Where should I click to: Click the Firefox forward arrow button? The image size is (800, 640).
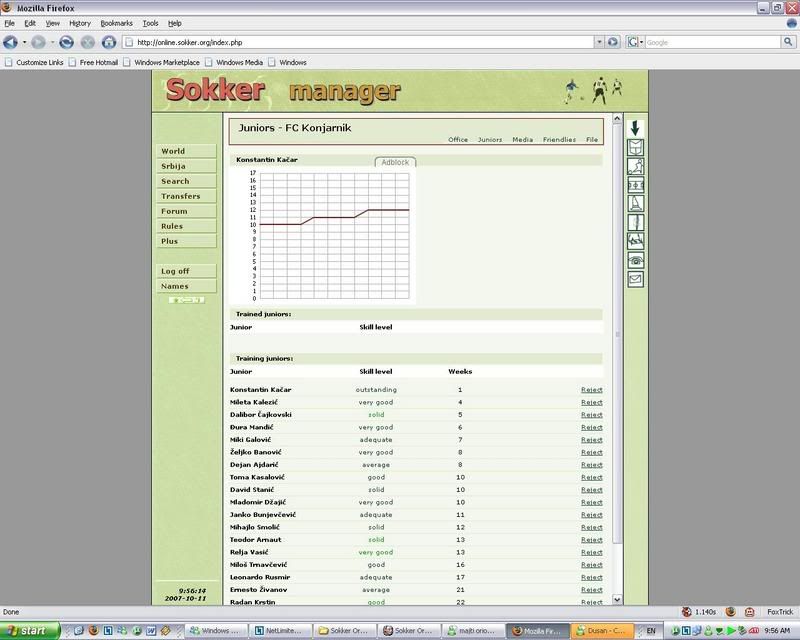38,42
